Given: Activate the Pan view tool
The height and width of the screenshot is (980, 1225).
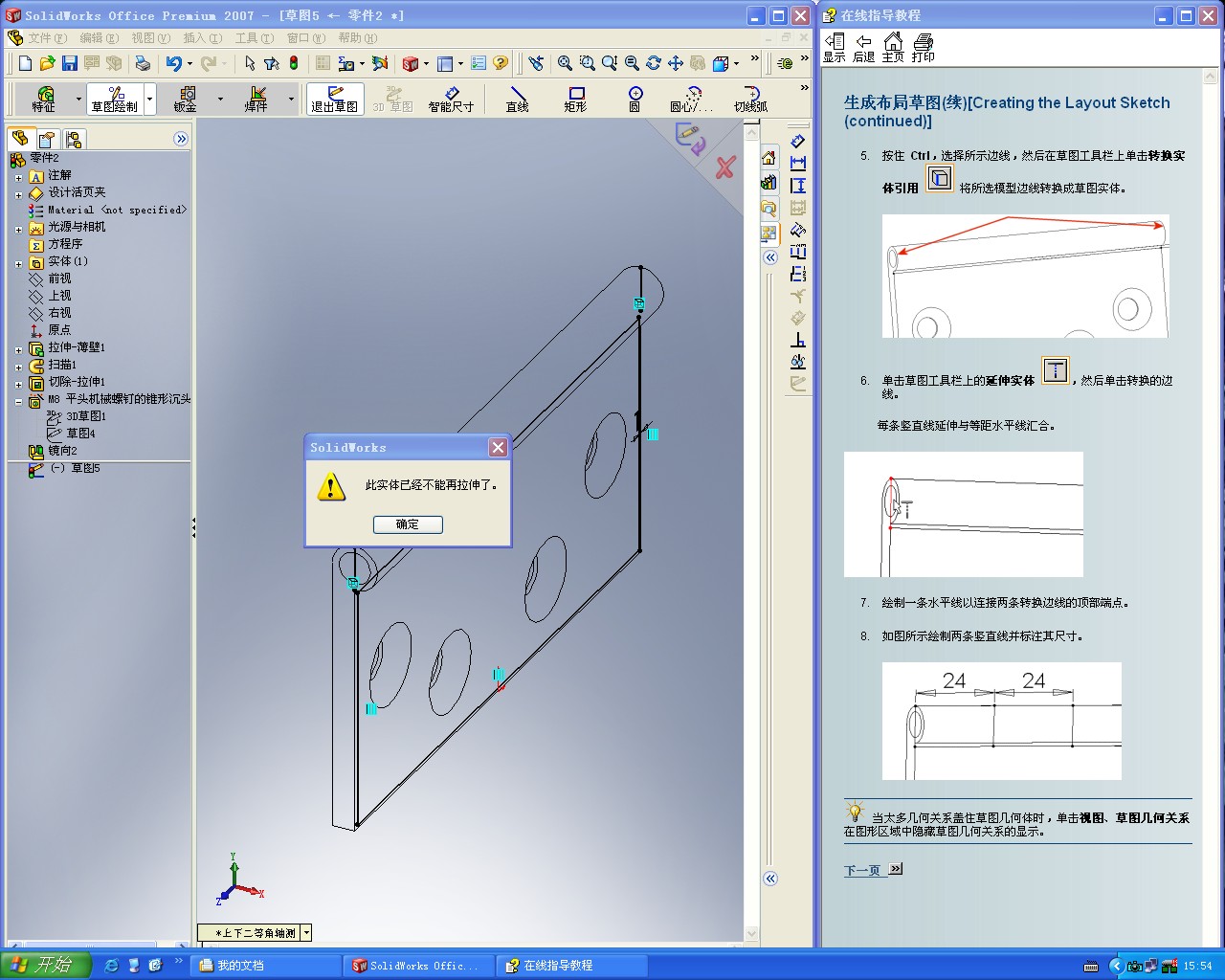Looking at the screenshot, I should point(676,63).
